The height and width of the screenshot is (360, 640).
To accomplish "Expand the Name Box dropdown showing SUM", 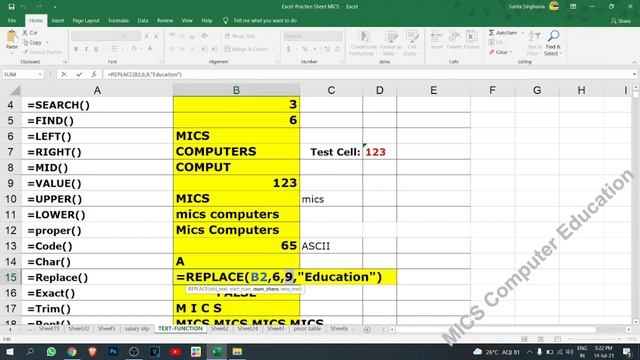I will (x=40, y=74).
